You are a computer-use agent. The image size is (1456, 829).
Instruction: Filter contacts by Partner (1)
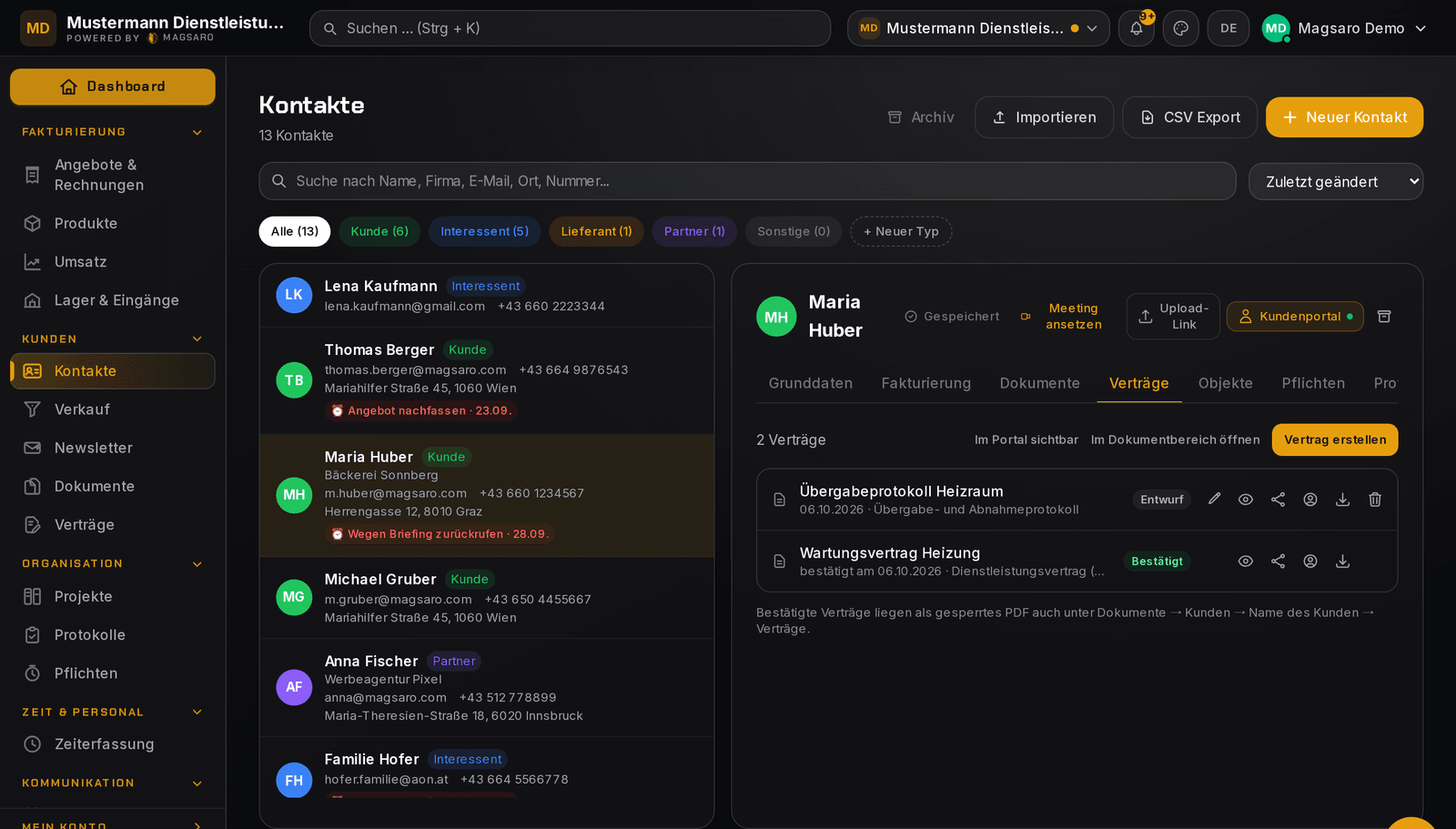(694, 231)
